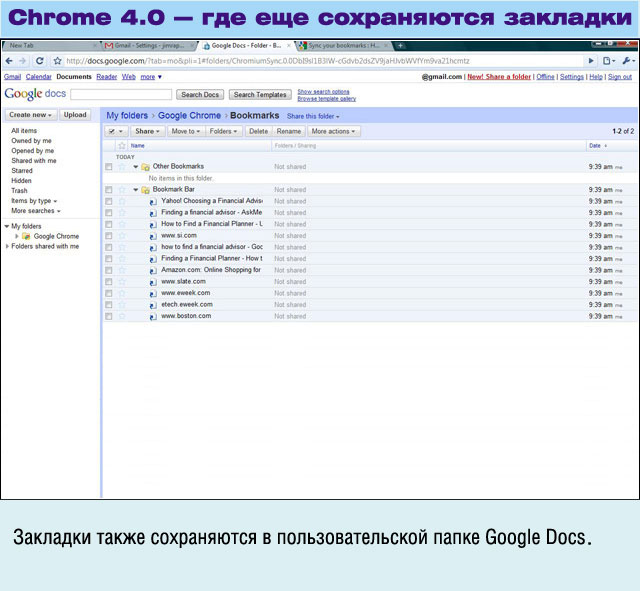This screenshot has height=591, width=640.
Task: Open the wrench tools menu icon
Action: click(628, 61)
